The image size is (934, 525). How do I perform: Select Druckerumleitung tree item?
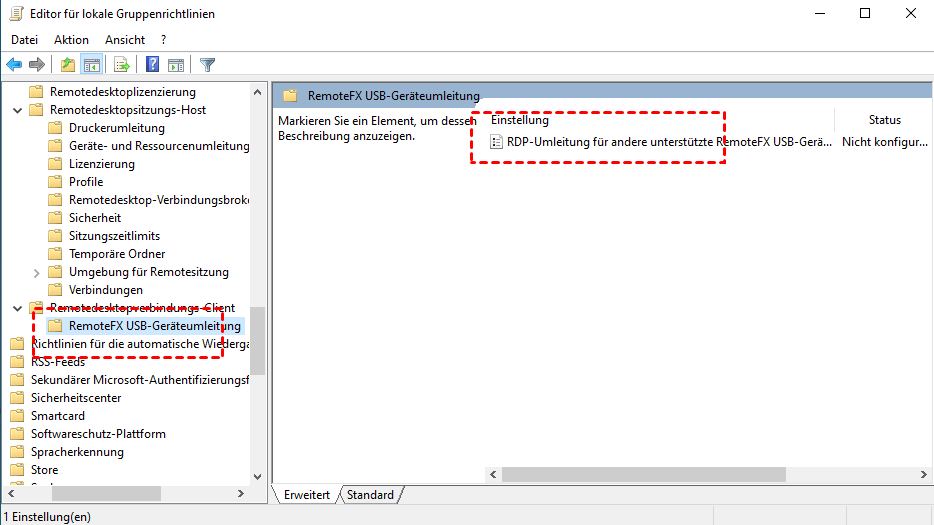[x=117, y=128]
